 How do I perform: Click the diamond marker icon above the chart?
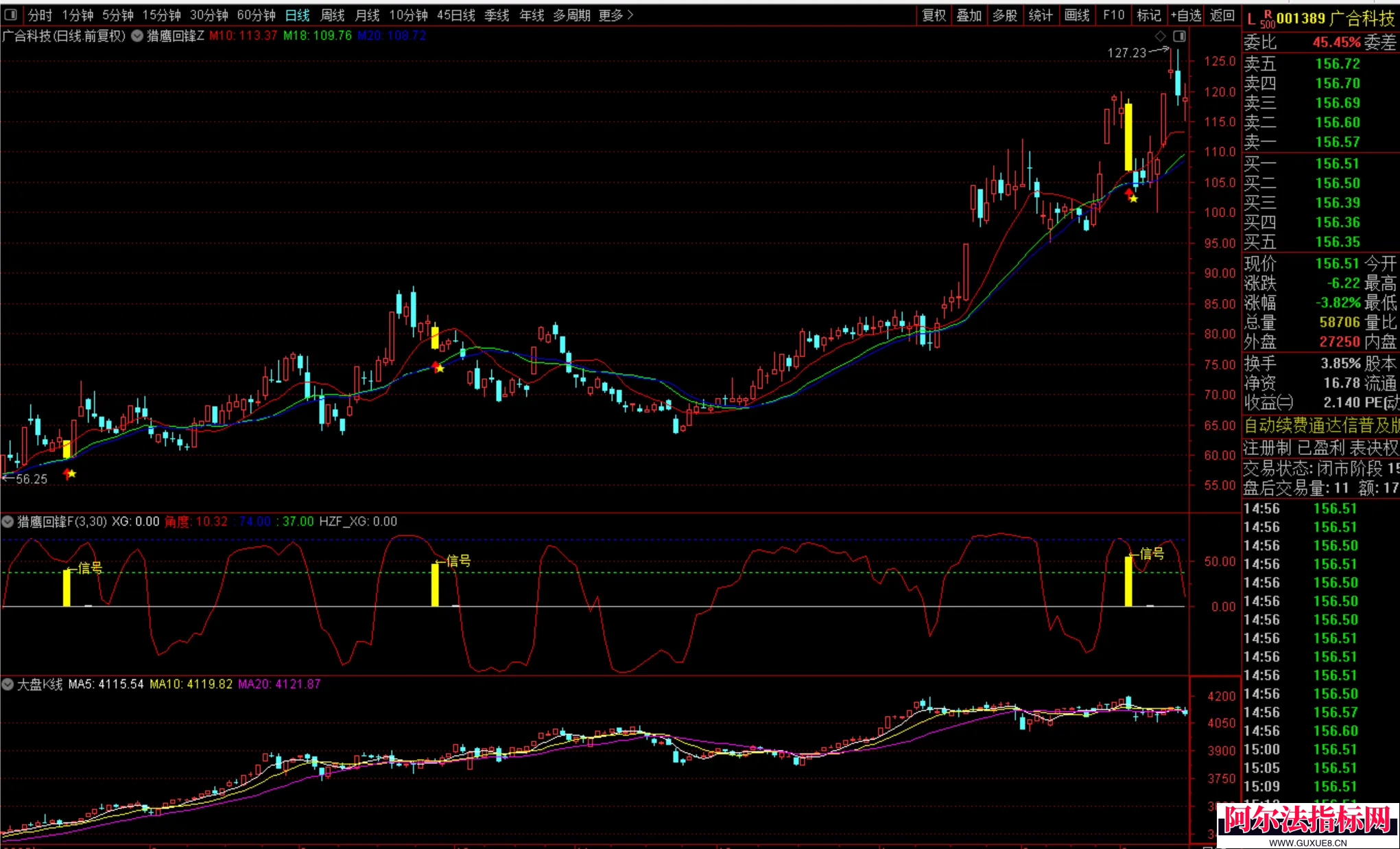point(1160,36)
